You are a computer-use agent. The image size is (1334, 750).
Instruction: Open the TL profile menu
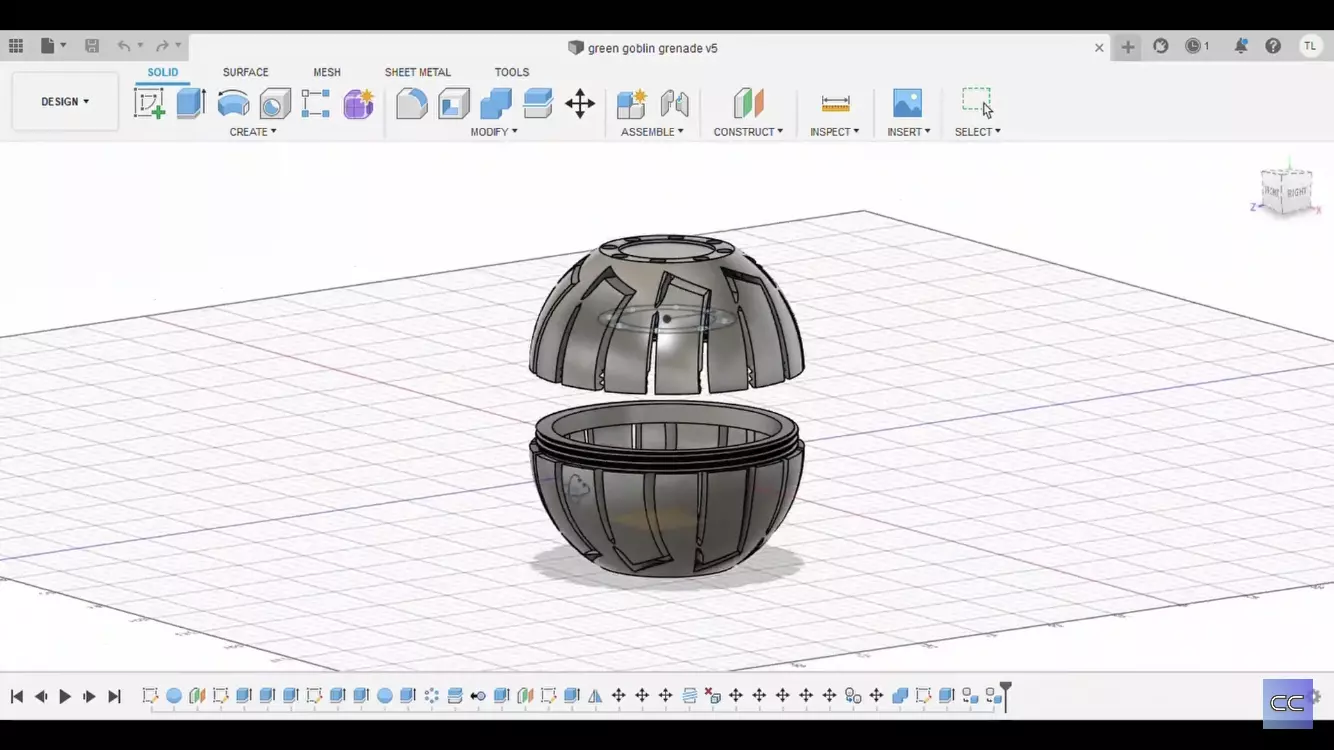(1310, 46)
